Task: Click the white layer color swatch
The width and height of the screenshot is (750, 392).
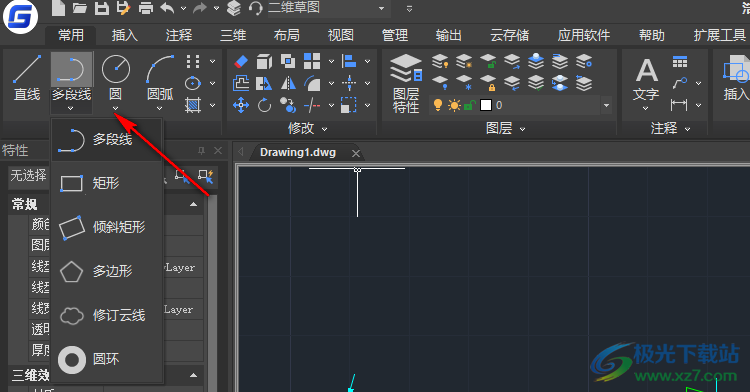Action: (x=486, y=105)
